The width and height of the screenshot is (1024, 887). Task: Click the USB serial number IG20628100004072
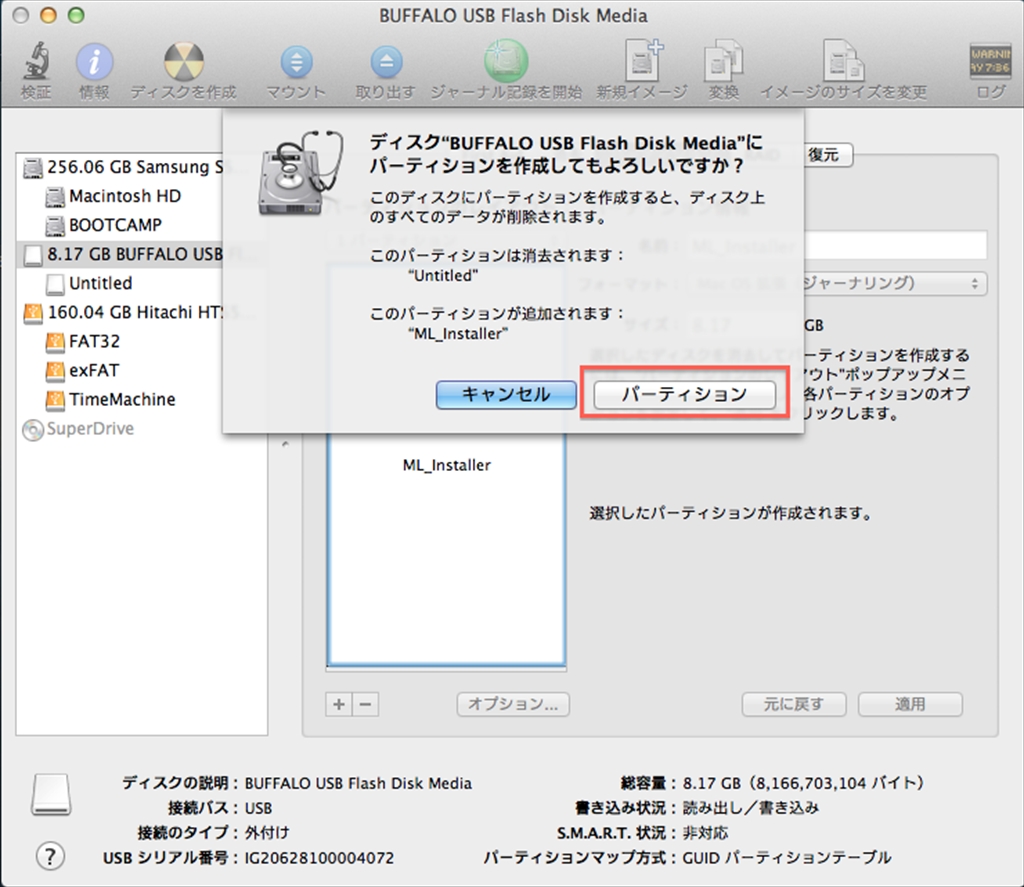(x=319, y=858)
